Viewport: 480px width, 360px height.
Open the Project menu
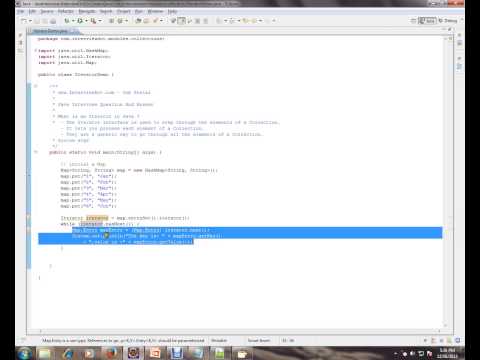124,11
